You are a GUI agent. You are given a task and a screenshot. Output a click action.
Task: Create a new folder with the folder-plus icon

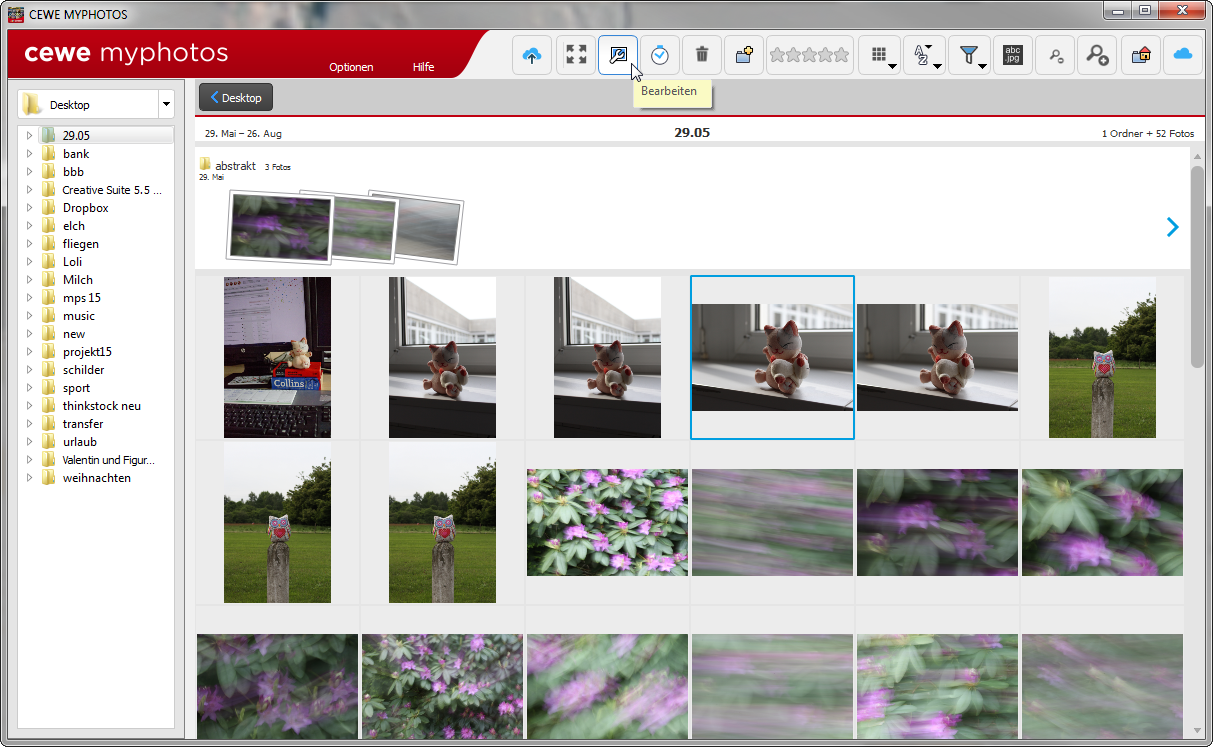pyautogui.click(x=744, y=55)
